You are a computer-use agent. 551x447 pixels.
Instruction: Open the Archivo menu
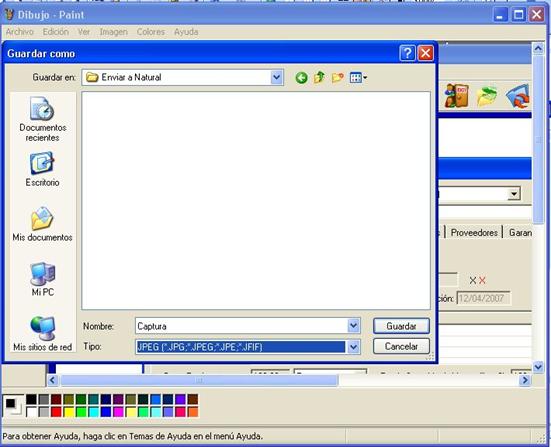pyautogui.click(x=20, y=32)
